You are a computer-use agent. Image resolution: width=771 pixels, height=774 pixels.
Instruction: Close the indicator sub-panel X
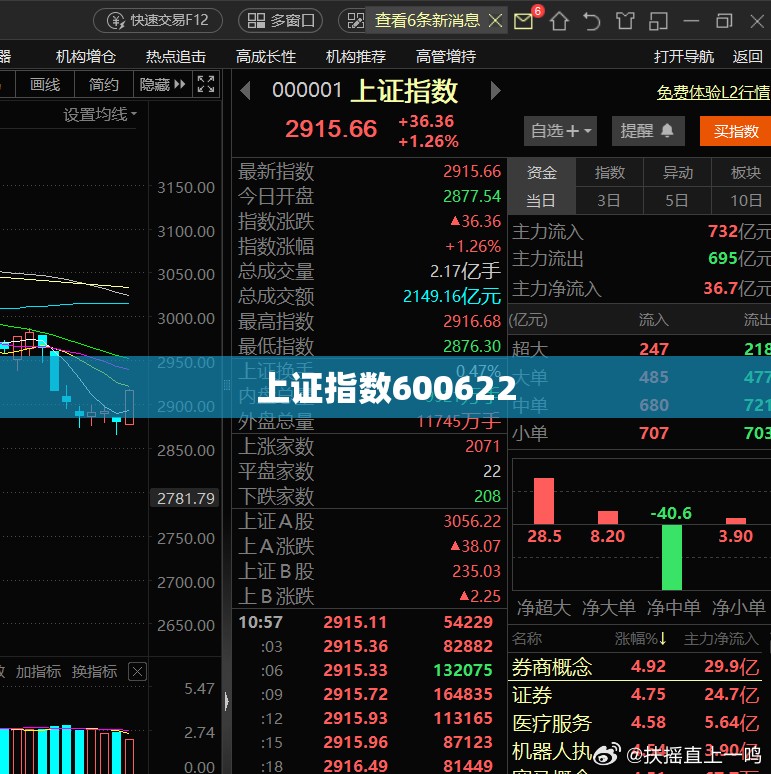point(137,671)
